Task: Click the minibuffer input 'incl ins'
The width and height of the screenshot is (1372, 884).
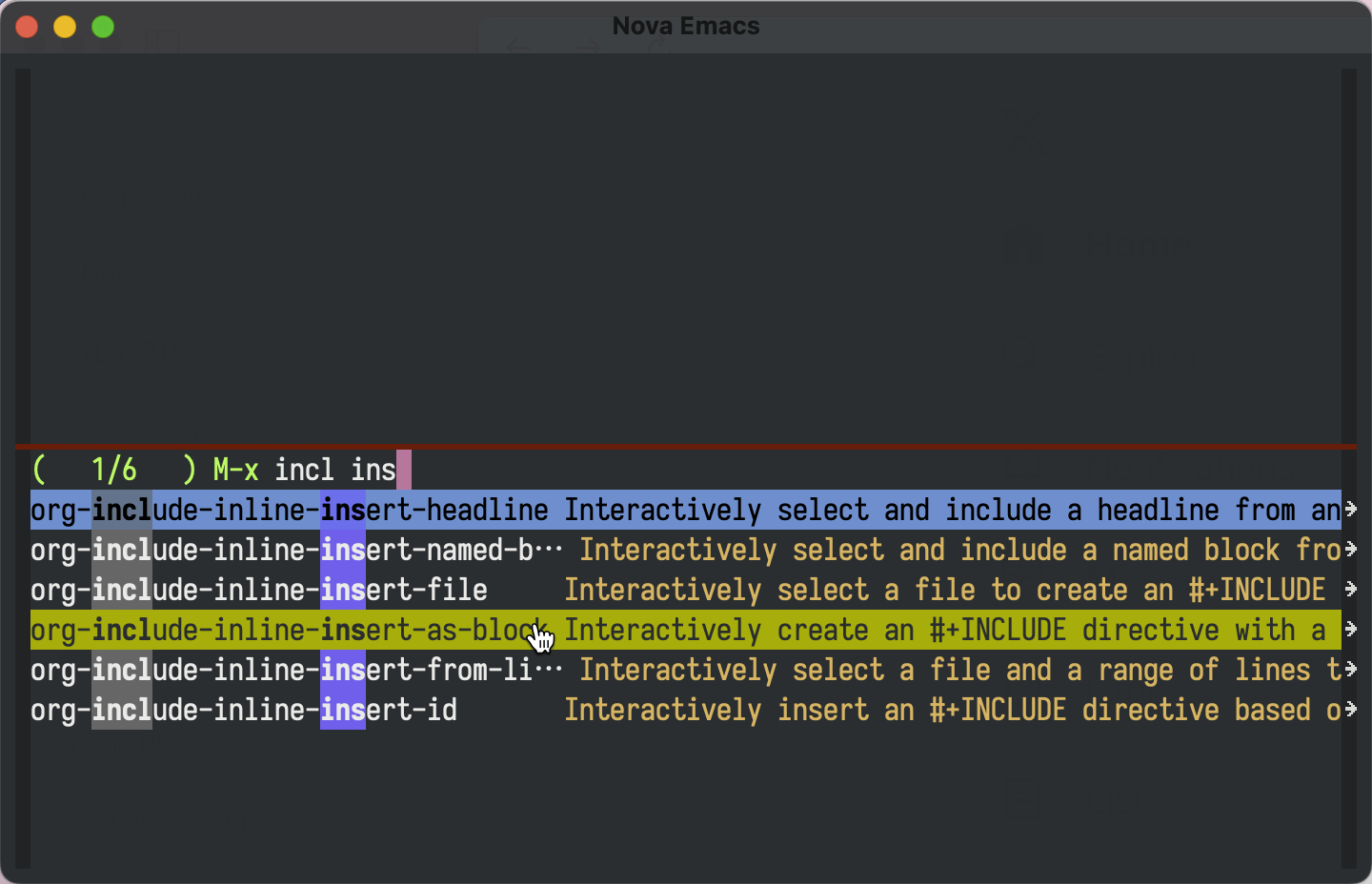Action: 335,470
